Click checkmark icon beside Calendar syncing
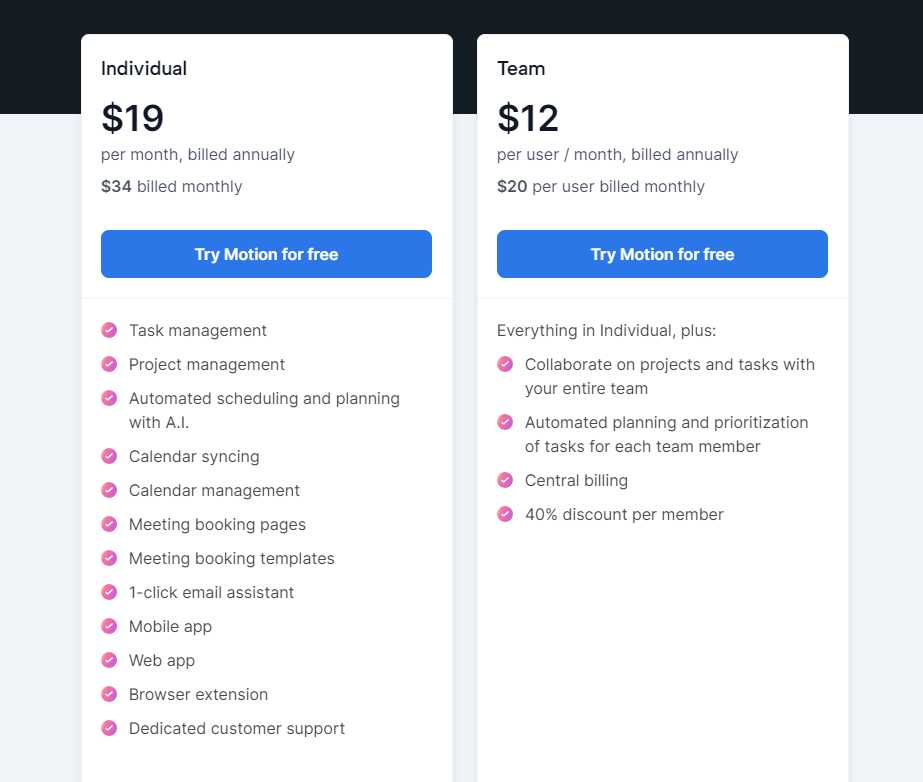Viewport: 923px width, 782px height. 109,456
